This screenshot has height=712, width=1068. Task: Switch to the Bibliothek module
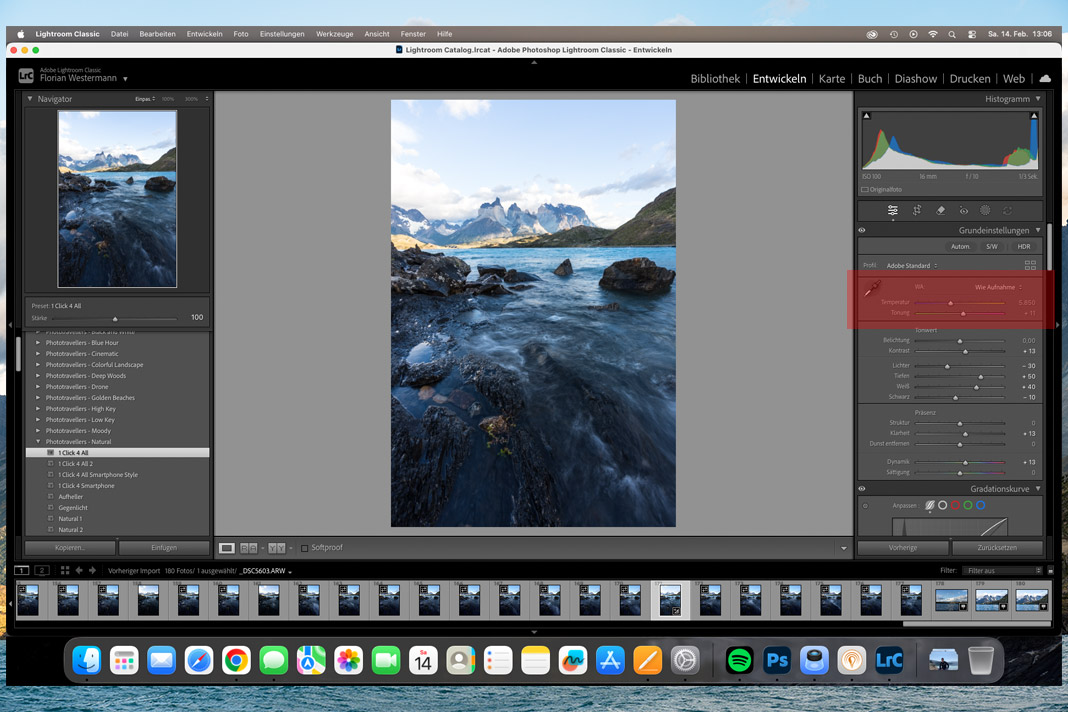[714, 78]
